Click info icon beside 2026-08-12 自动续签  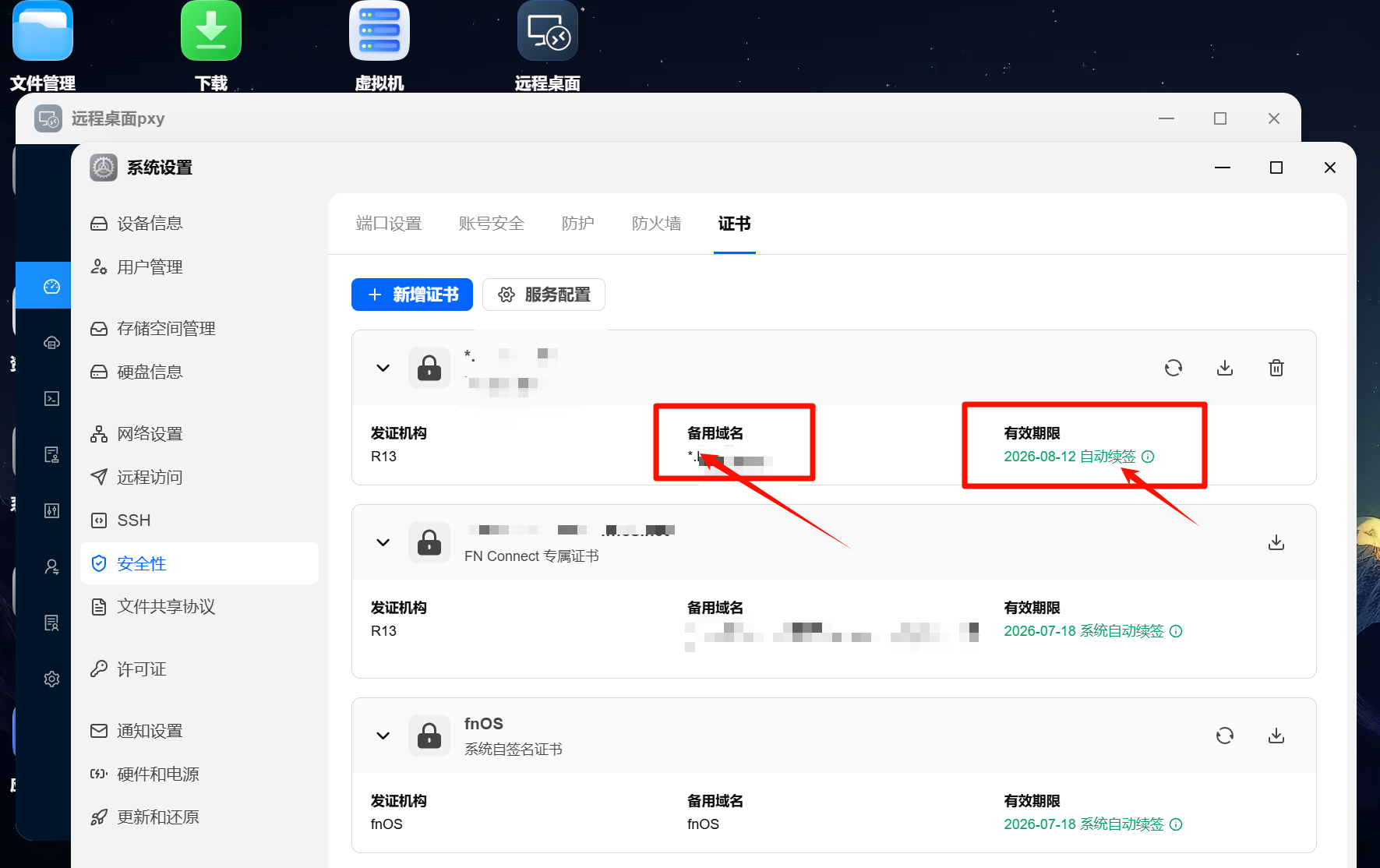[x=1148, y=457]
